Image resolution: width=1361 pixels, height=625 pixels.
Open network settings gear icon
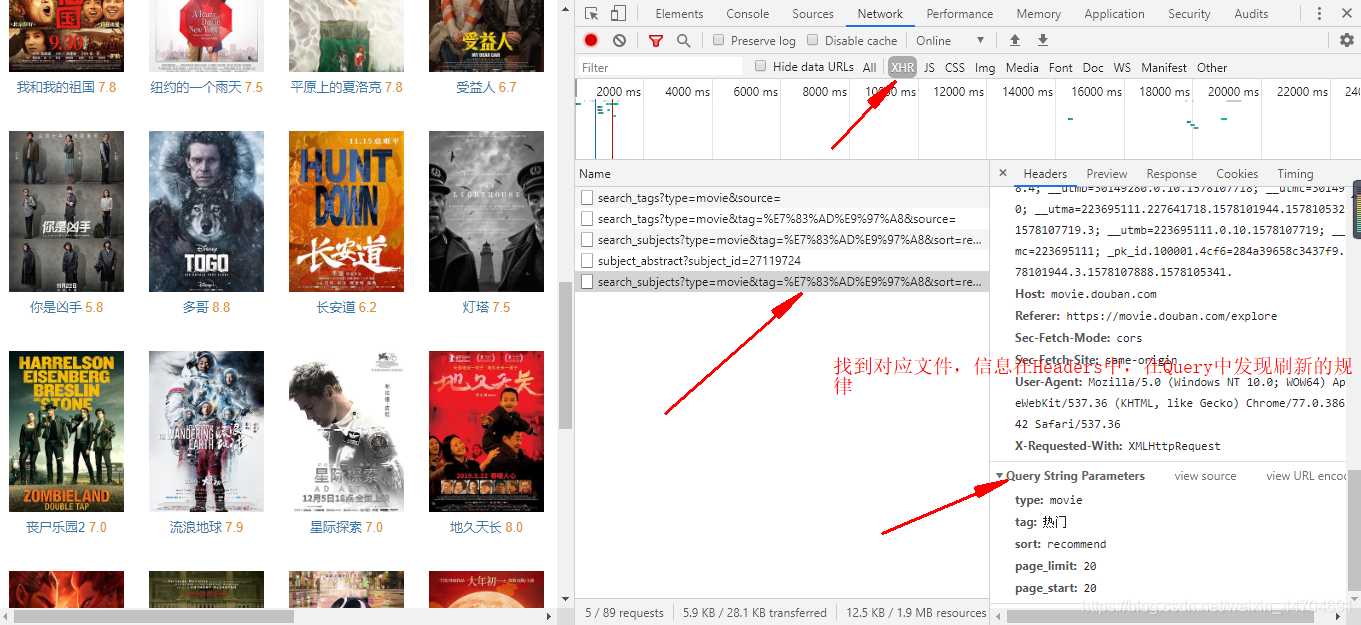[x=1347, y=41]
